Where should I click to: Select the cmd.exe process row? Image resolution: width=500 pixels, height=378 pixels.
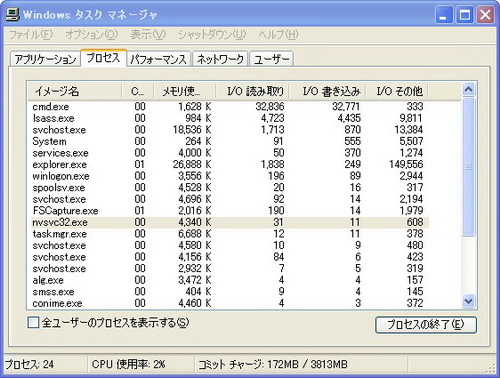point(228,107)
